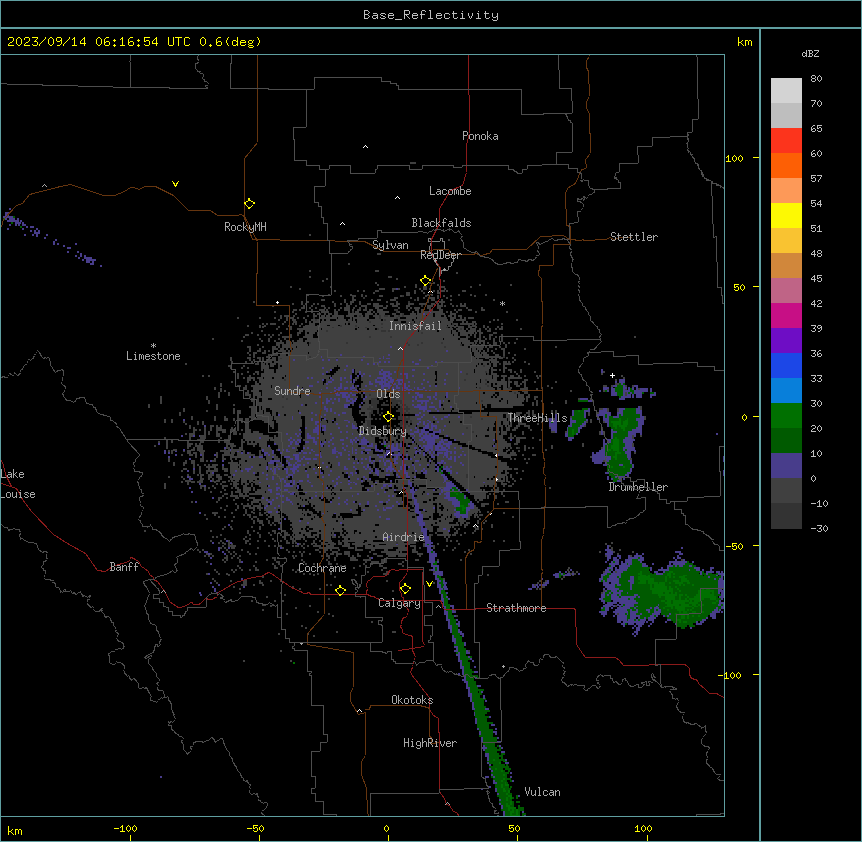Click the dBZ legend heading
Viewport: 862px width, 842px height.
point(810,53)
